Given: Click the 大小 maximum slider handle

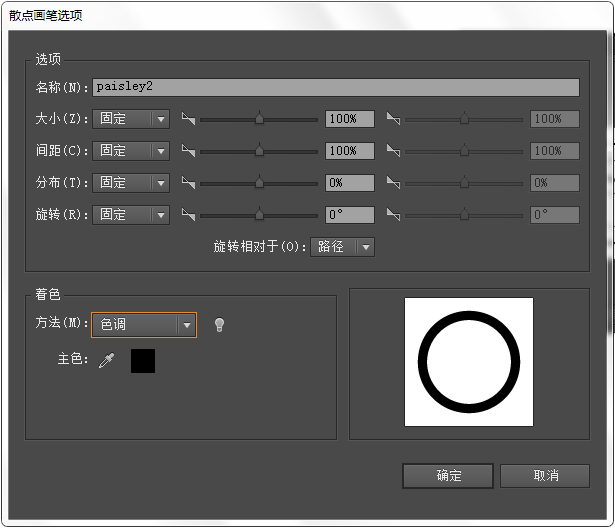Looking at the screenshot, I should pyautogui.click(x=464, y=118).
